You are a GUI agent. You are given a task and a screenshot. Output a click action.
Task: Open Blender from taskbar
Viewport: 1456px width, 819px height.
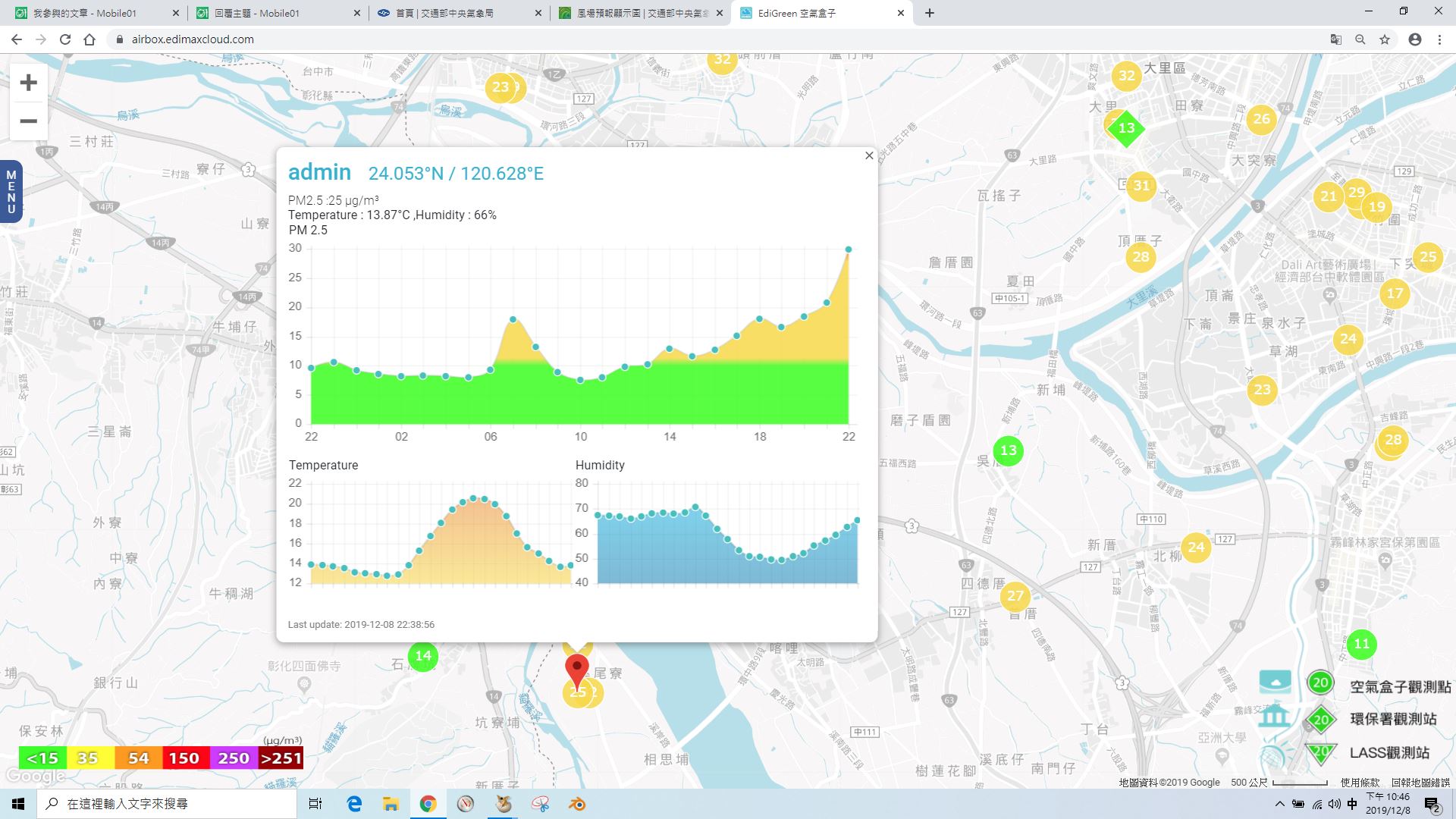click(577, 804)
